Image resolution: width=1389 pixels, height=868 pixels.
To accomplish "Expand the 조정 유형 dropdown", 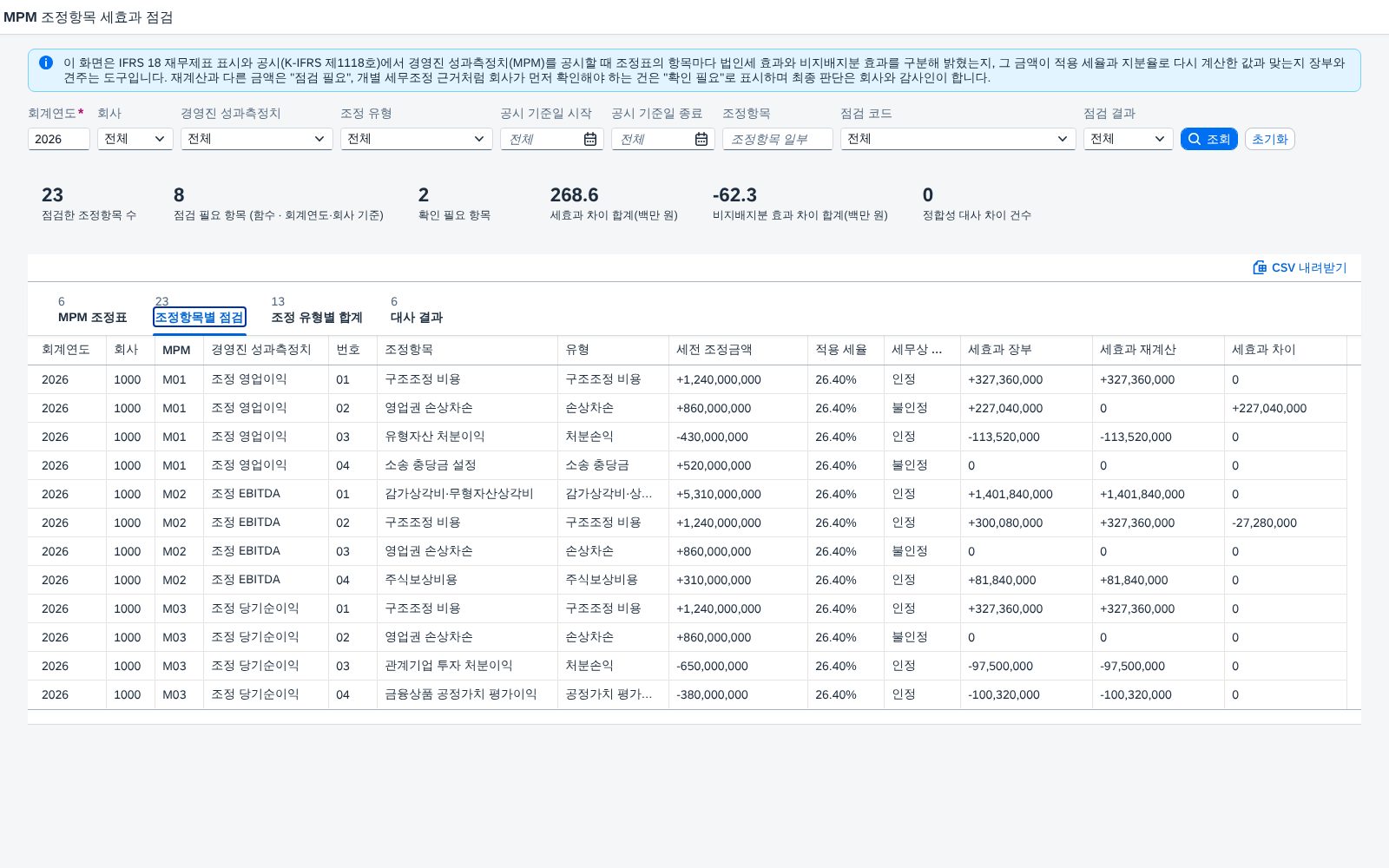I will (417, 139).
